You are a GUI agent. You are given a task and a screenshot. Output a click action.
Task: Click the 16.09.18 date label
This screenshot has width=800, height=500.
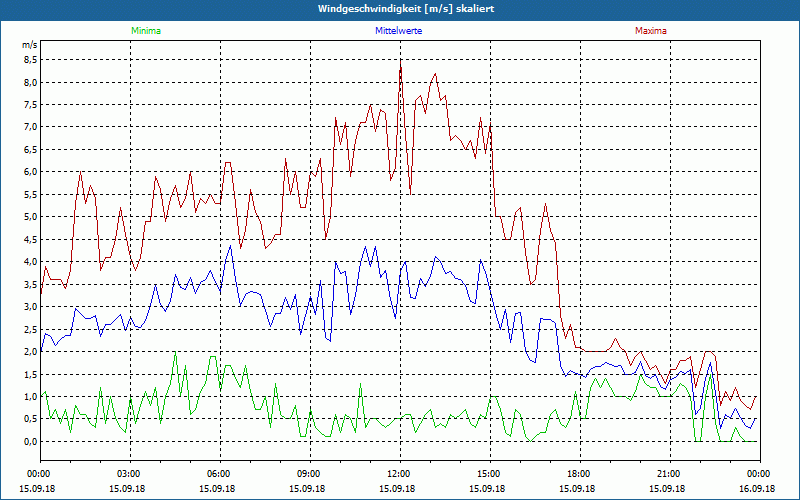point(757,488)
